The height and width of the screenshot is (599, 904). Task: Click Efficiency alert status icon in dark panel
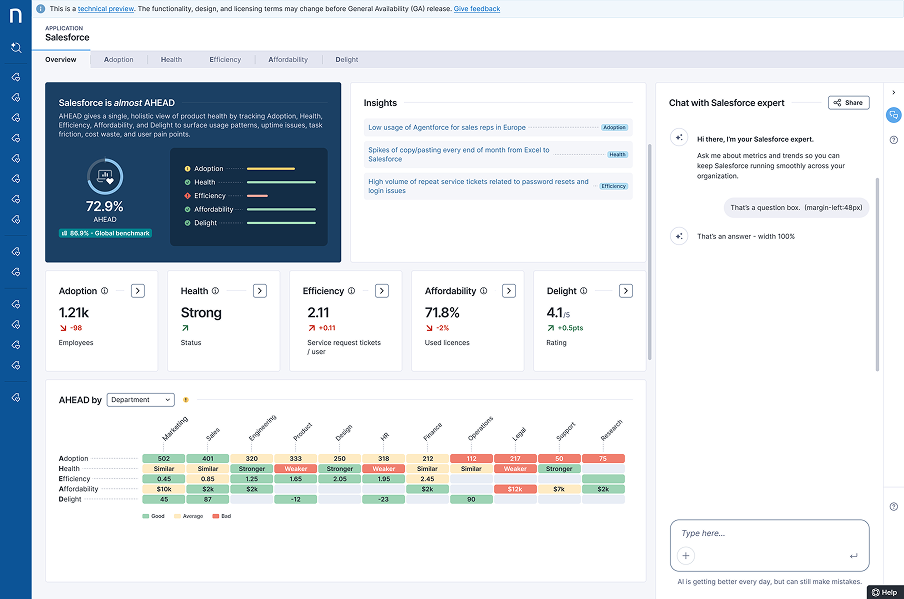187,196
